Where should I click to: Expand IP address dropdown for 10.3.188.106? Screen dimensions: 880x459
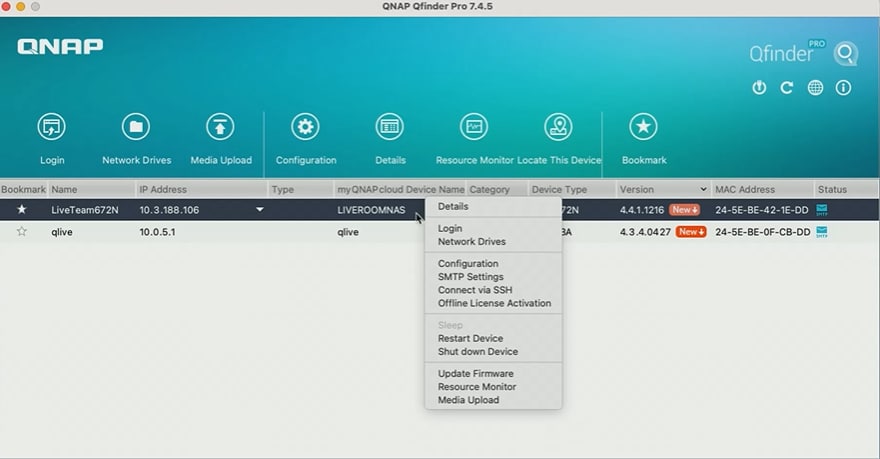point(260,210)
